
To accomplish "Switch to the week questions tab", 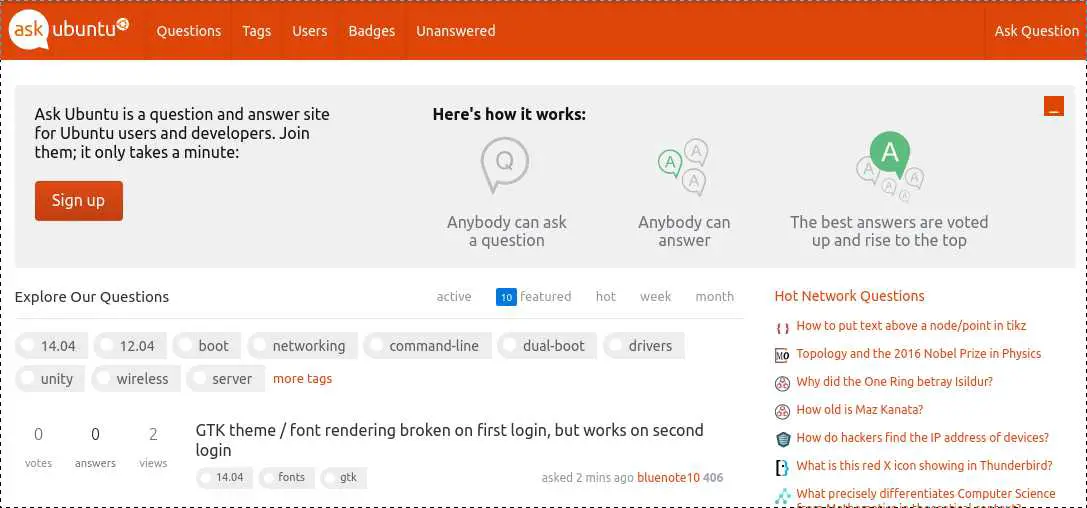I will 655,297.
